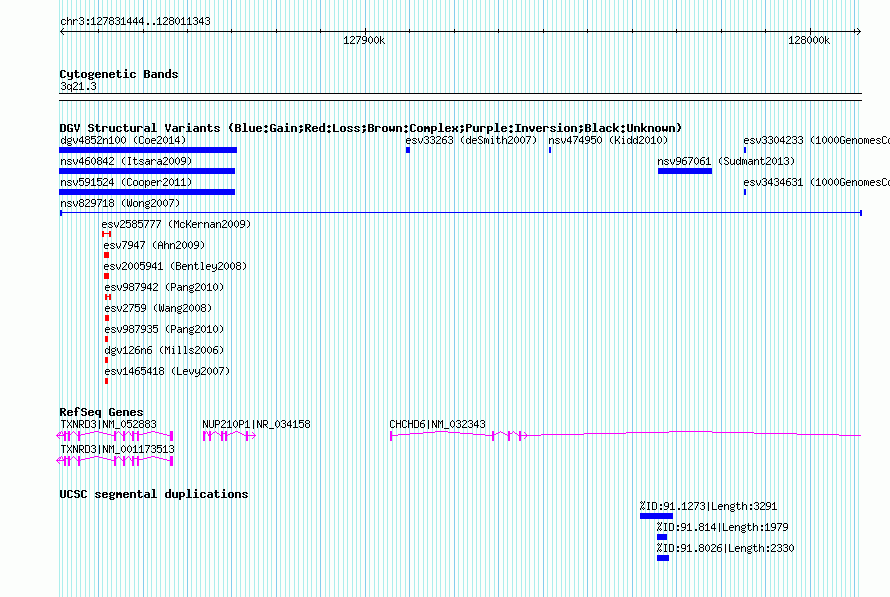Click the esv987935 (Pang2010) label
Viewport: 890px width, 597px height.
164,329
